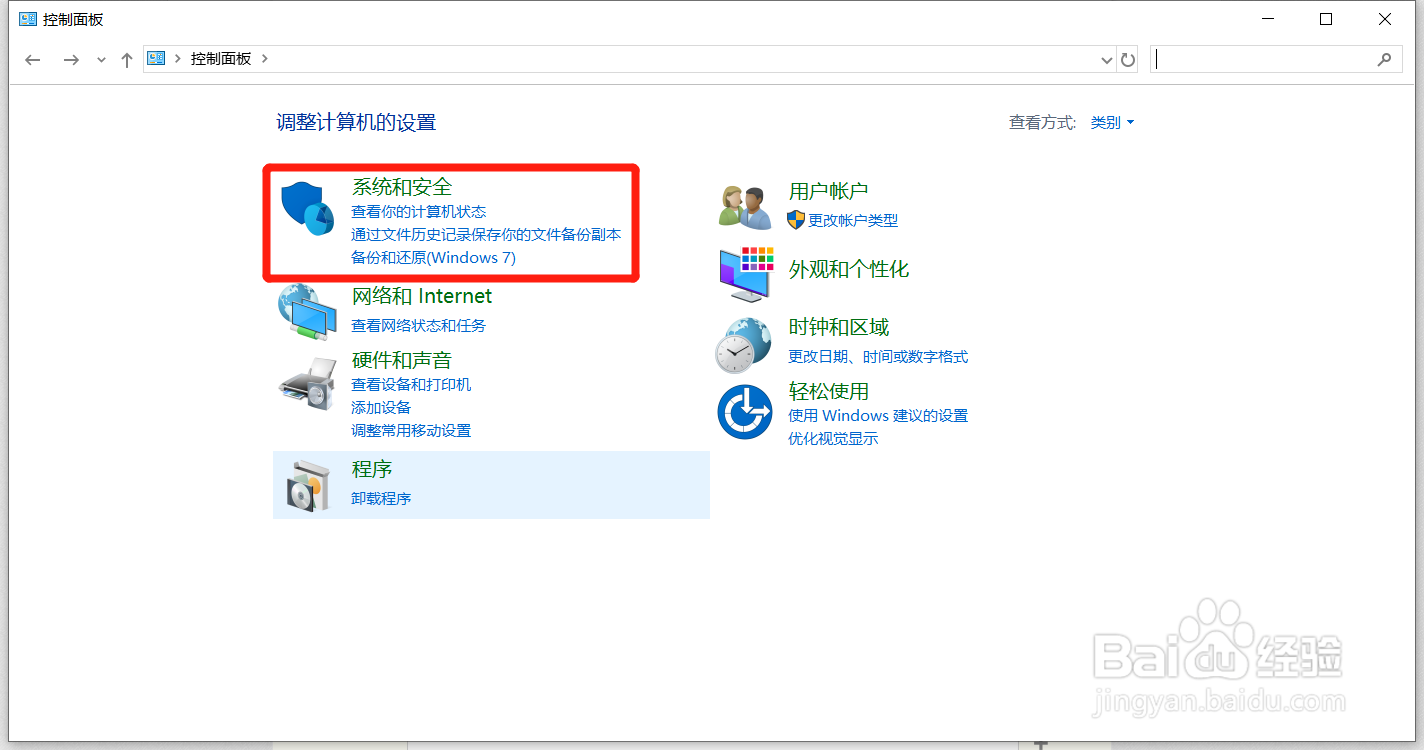Close the Control Panel window
Image resolution: width=1424 pixels, height=750 pixels.
1385,19
